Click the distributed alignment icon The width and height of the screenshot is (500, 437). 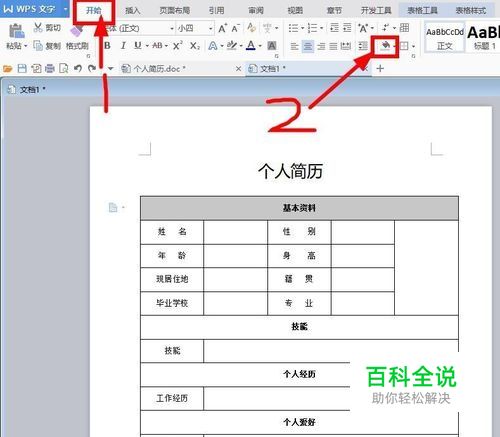(346, 46)
